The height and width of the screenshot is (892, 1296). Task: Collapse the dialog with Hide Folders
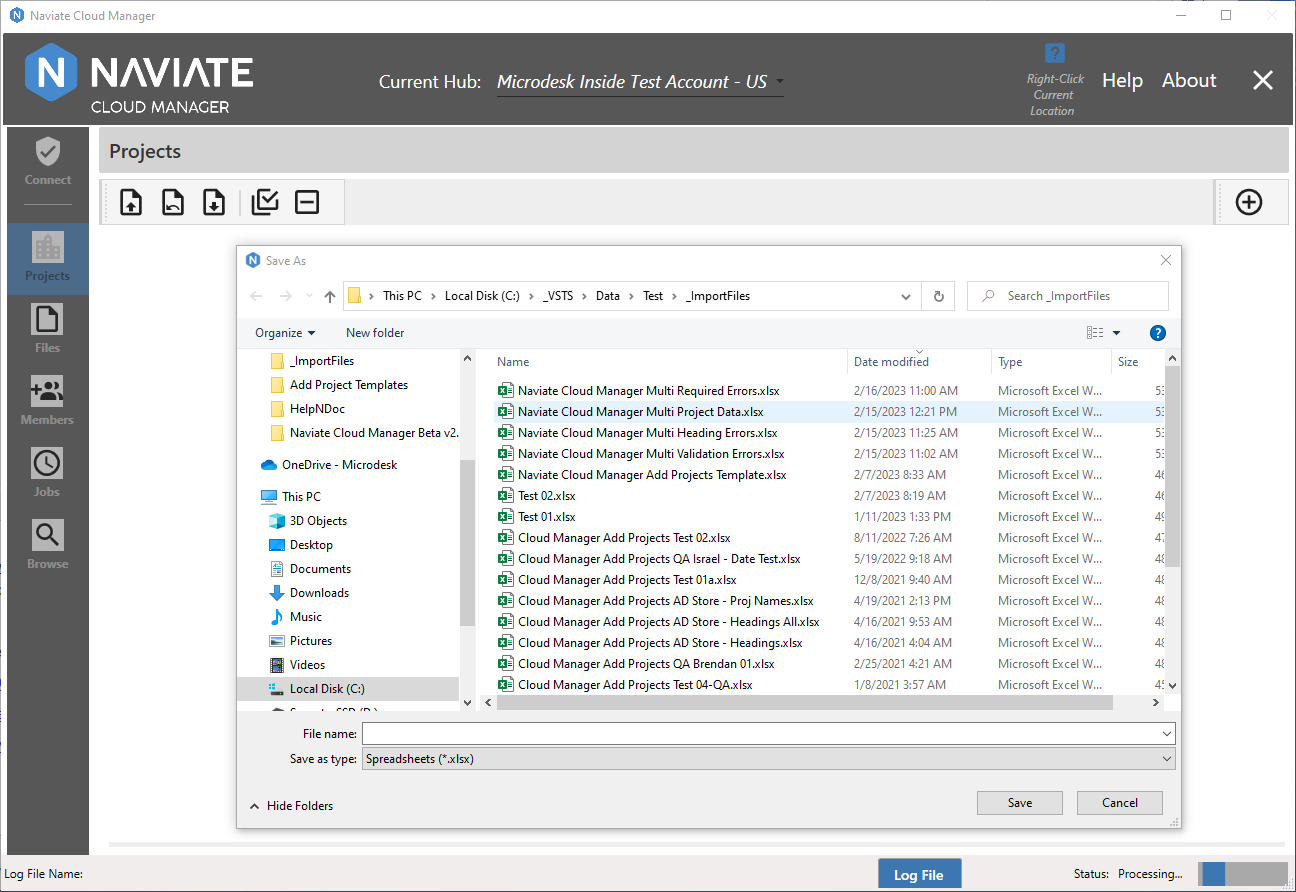291,806
